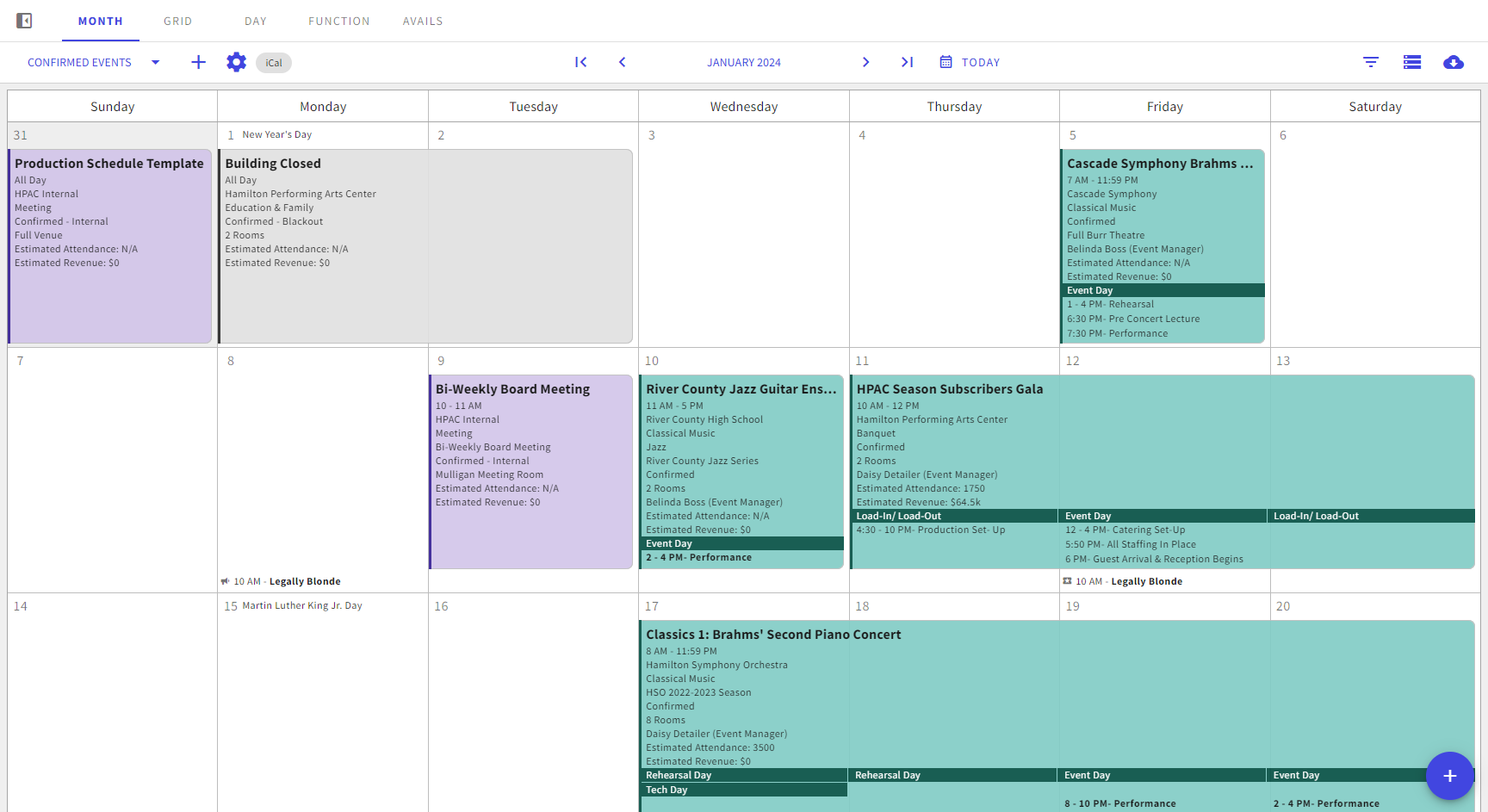Image resolution: width=1488 pixels, height=812 pixels.
Task: Open HPAC Season Subscribers Gala event
Action: click(x=1162, y=472)
